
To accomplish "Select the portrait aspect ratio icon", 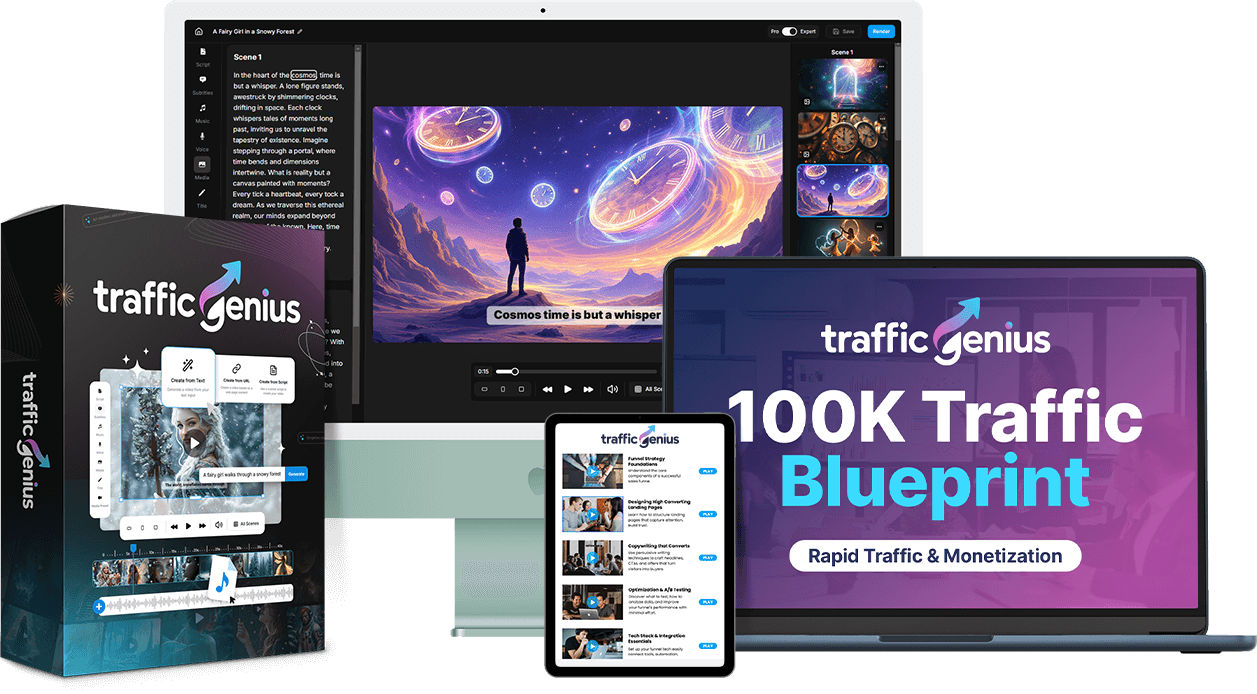I will tap(503, 389).
